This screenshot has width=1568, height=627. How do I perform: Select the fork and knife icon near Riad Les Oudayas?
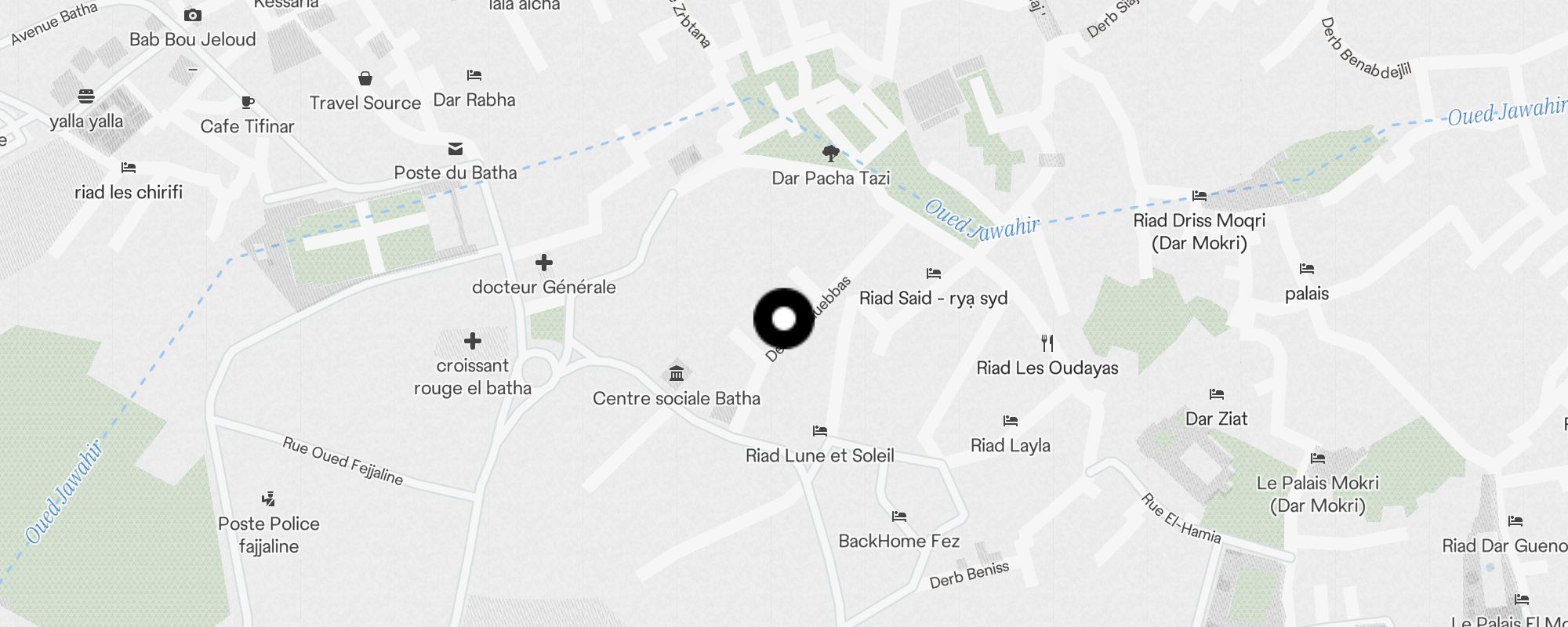click(1047, 342)
